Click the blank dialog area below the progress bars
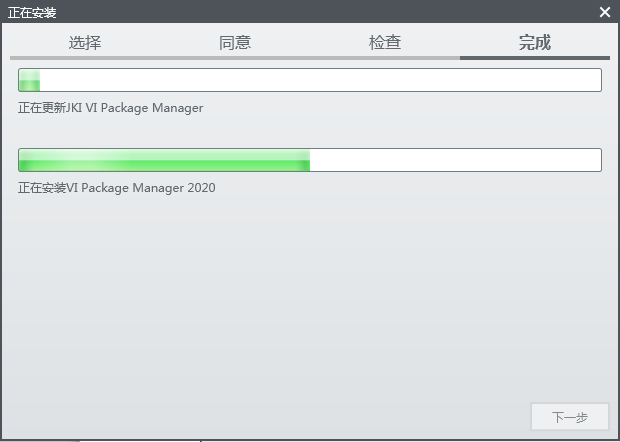620x442 pixels. pos(310,300)
